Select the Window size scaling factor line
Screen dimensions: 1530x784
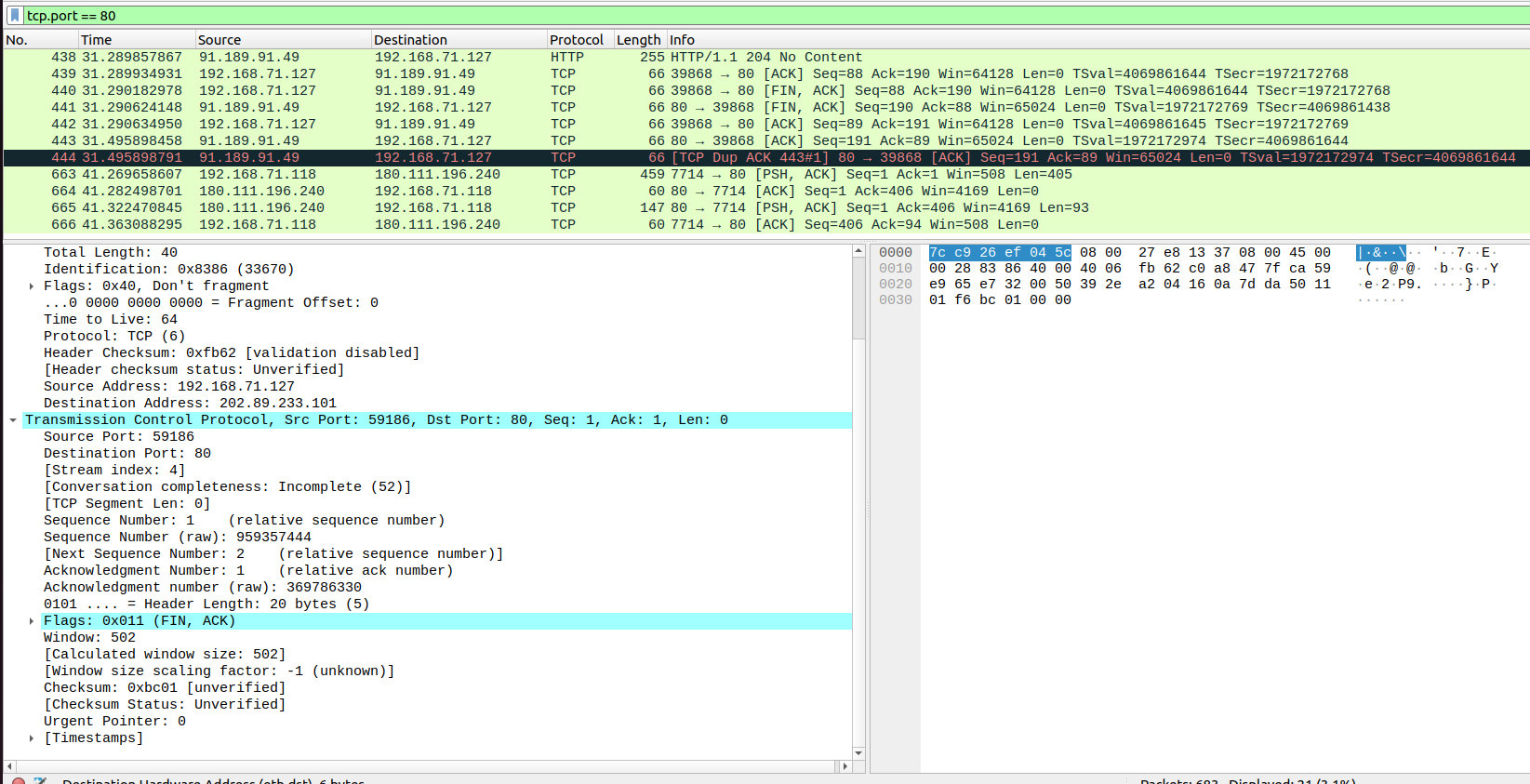(220, 671)
